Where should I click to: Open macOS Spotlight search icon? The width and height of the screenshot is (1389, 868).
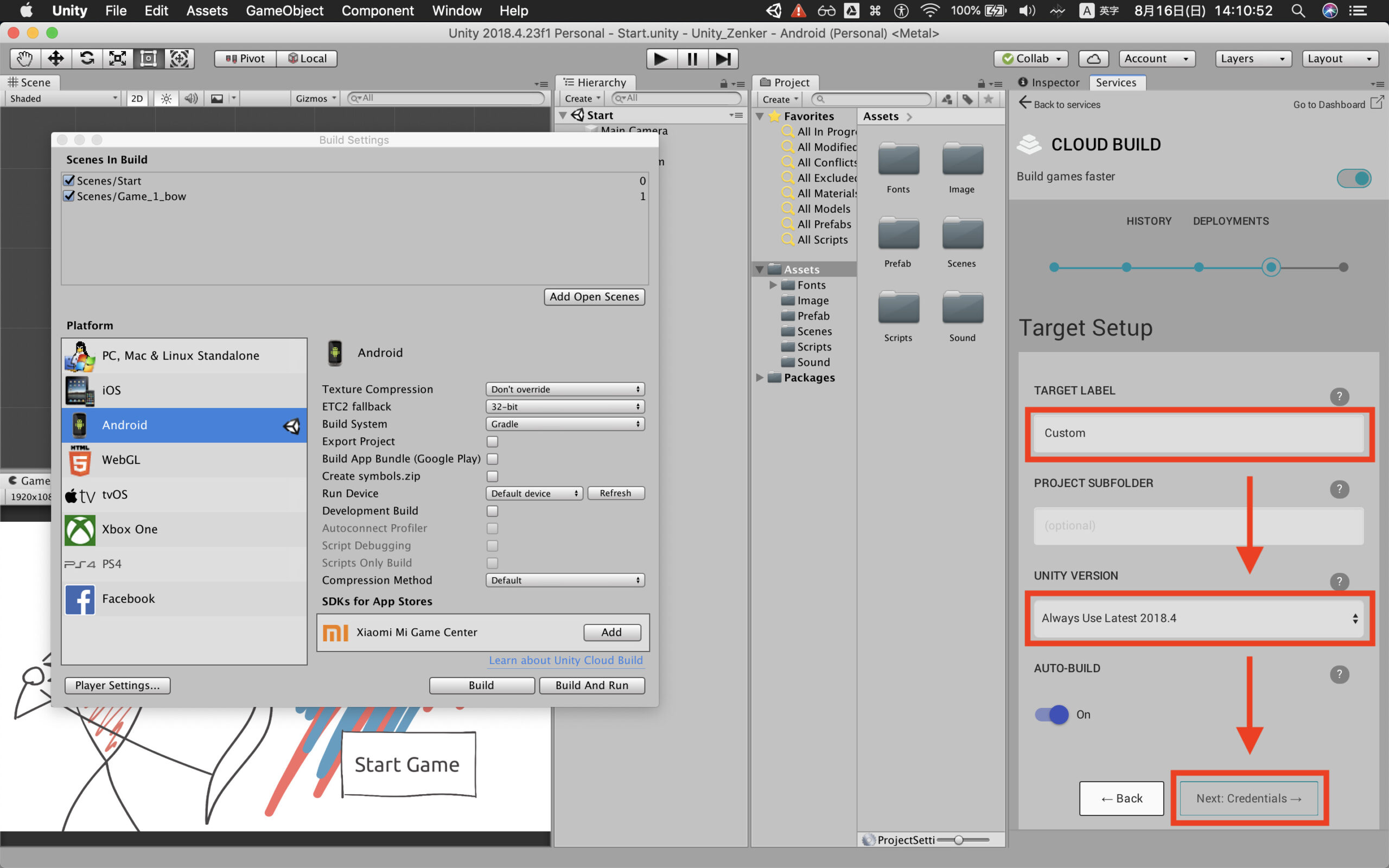[1298, 10]
